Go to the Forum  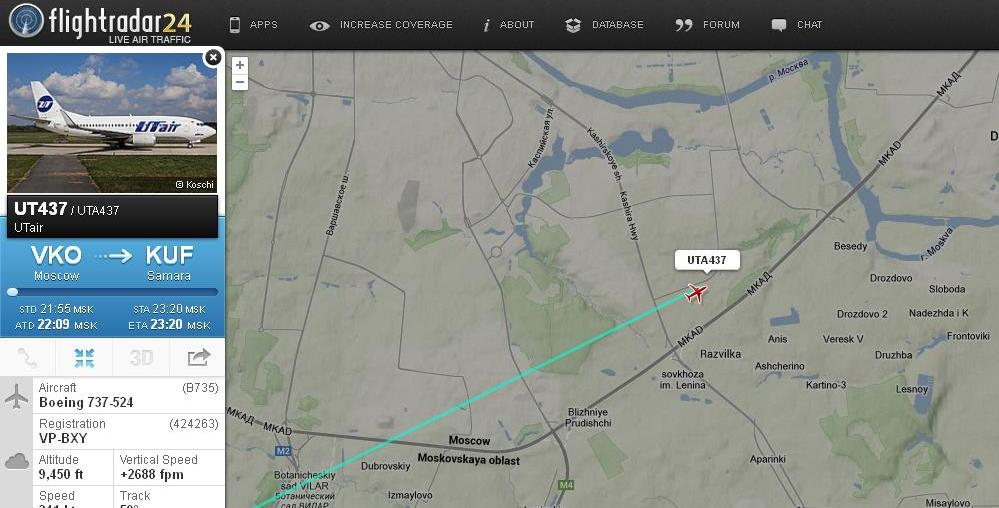(707, 25)
